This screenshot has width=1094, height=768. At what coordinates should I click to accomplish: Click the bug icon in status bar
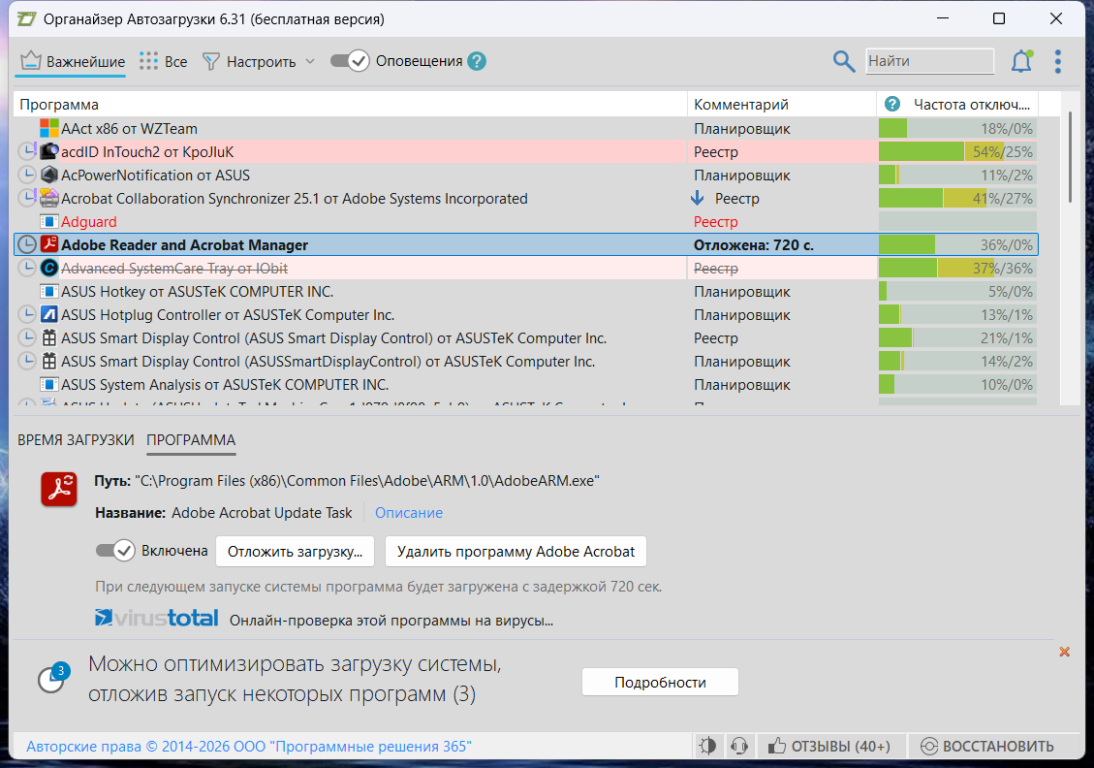pyautogui.click(x=708, y=746)
